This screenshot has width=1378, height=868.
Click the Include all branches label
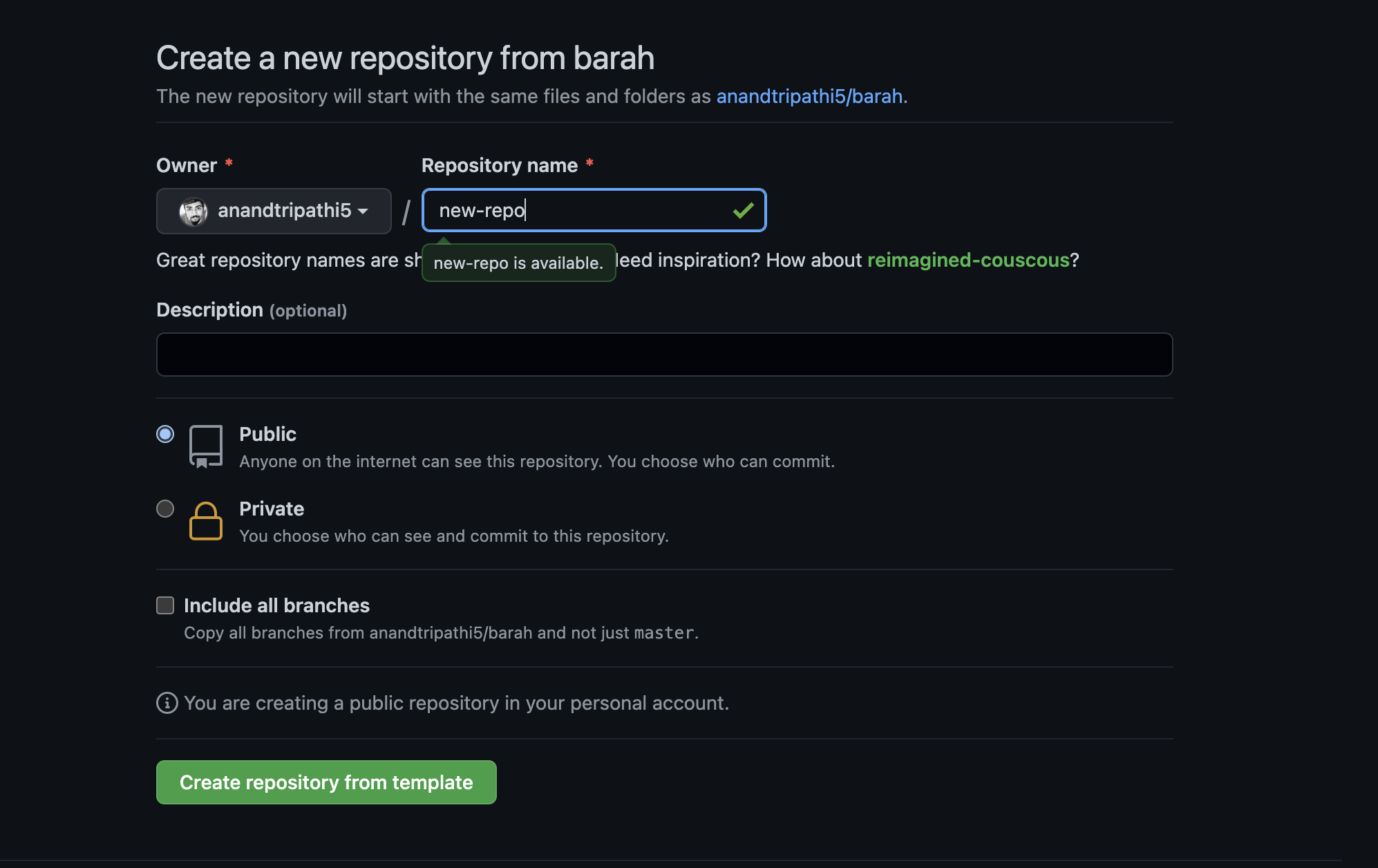pos(276,605)
